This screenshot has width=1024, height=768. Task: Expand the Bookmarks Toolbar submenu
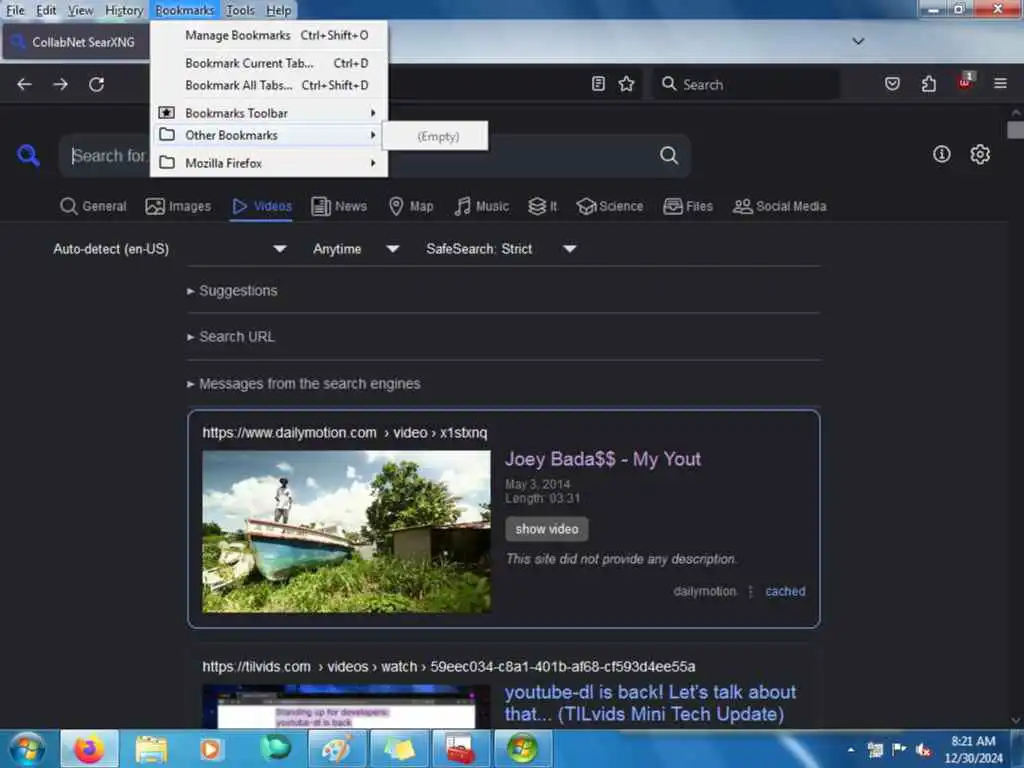click(268, 113)
